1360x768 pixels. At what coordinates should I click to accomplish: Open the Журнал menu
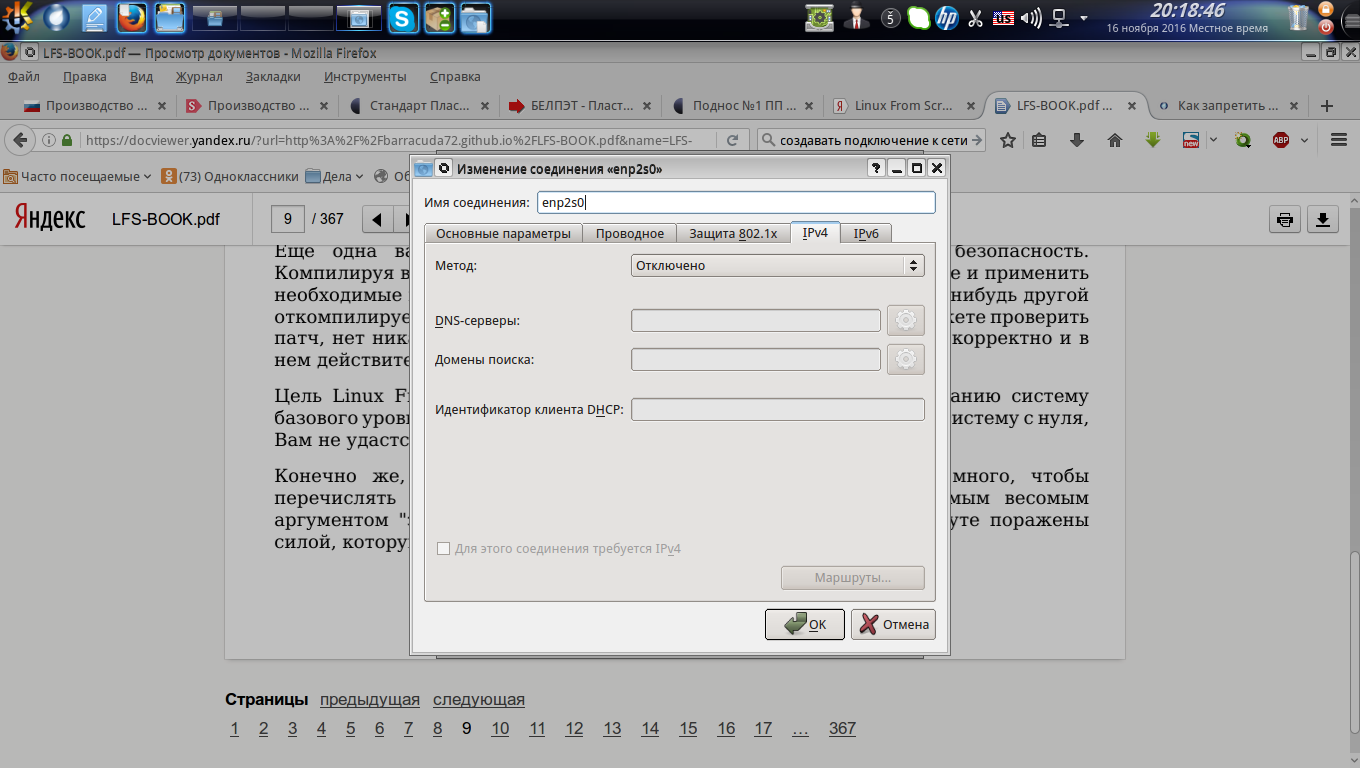click(x=199, y=77)
